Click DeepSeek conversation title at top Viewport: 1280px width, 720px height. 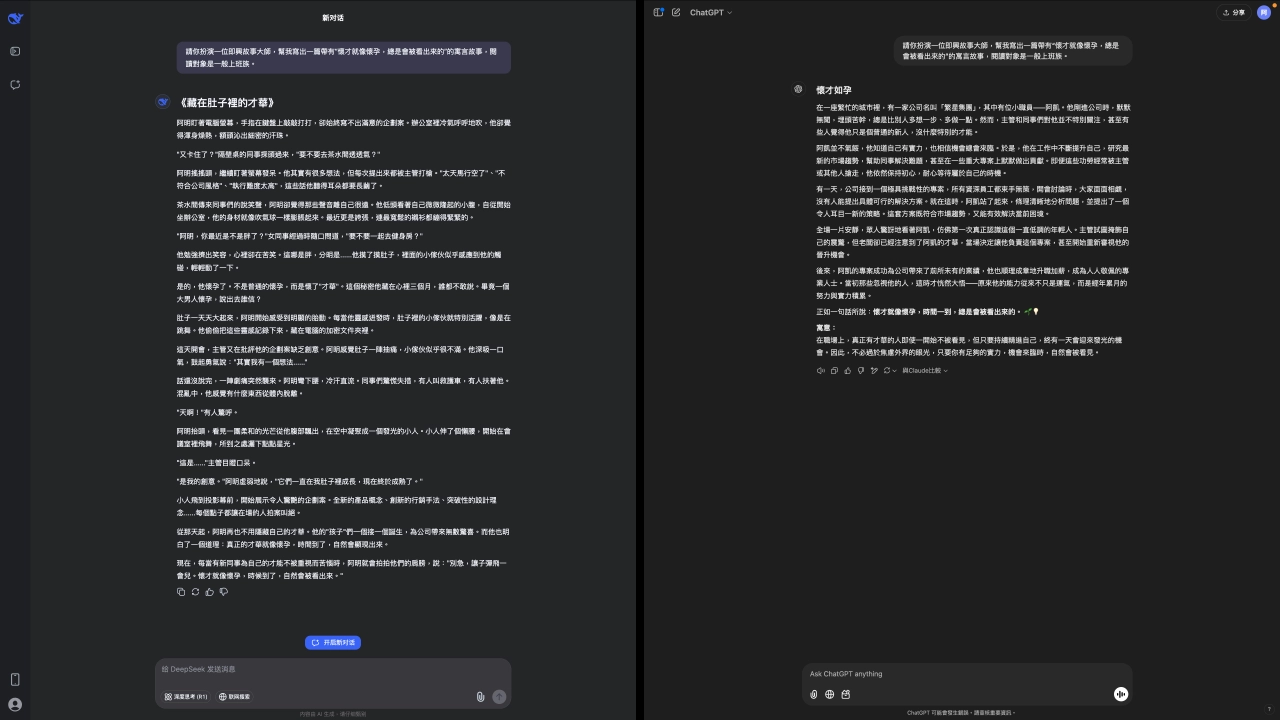click(x=333, y=18)
